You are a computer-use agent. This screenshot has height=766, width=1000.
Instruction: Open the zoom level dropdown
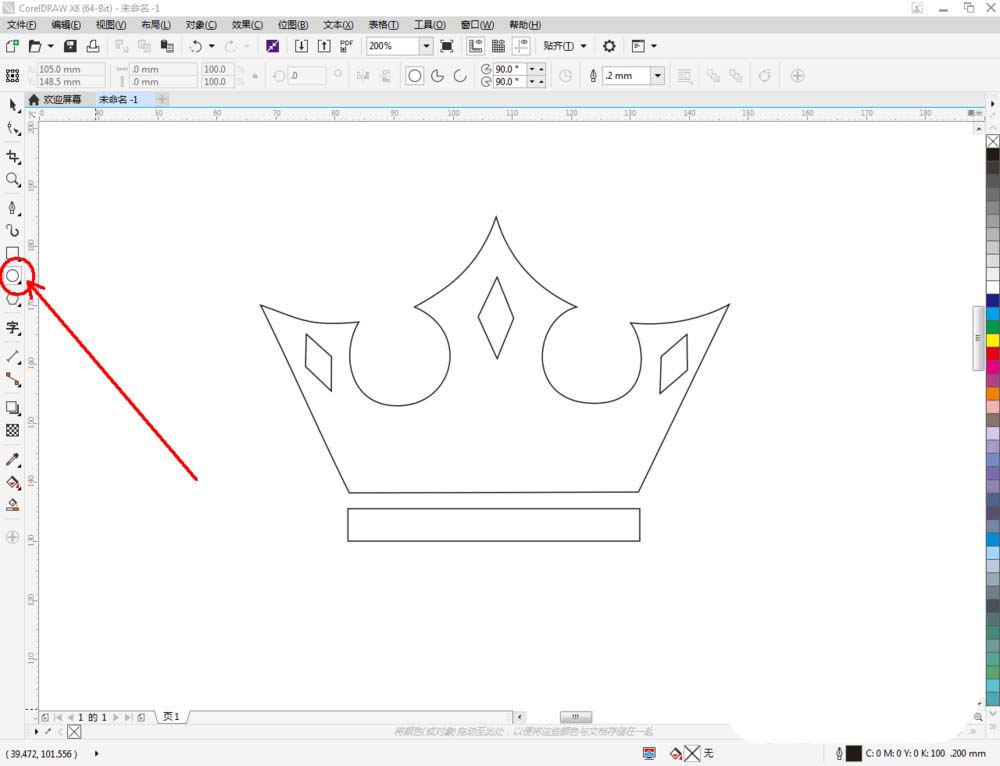[426, 46]
